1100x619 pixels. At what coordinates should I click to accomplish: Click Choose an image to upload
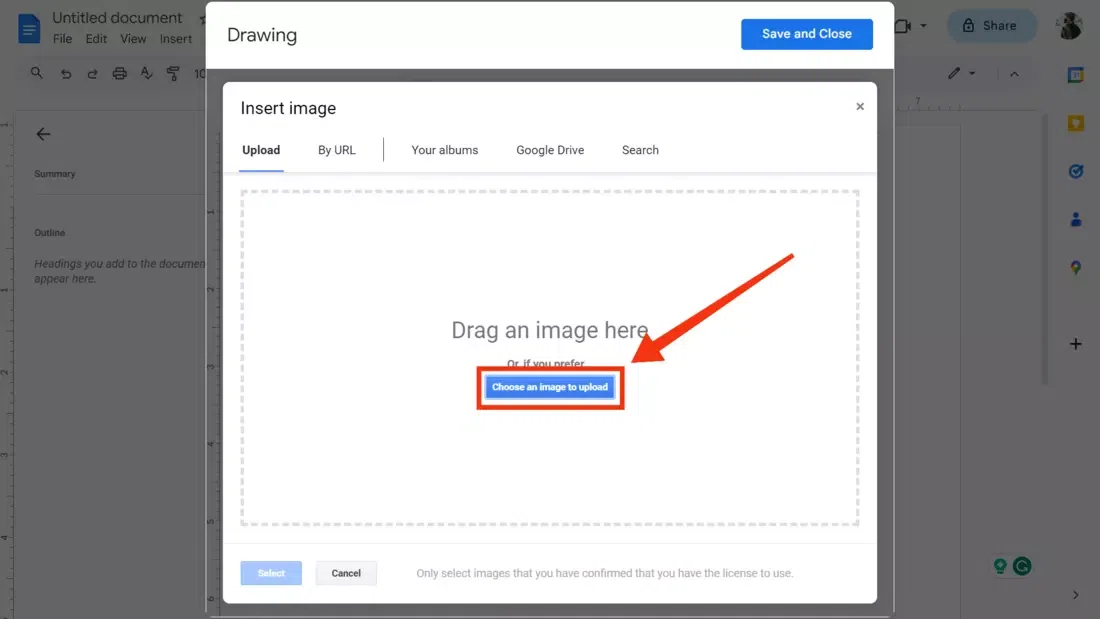pos(549,387)
